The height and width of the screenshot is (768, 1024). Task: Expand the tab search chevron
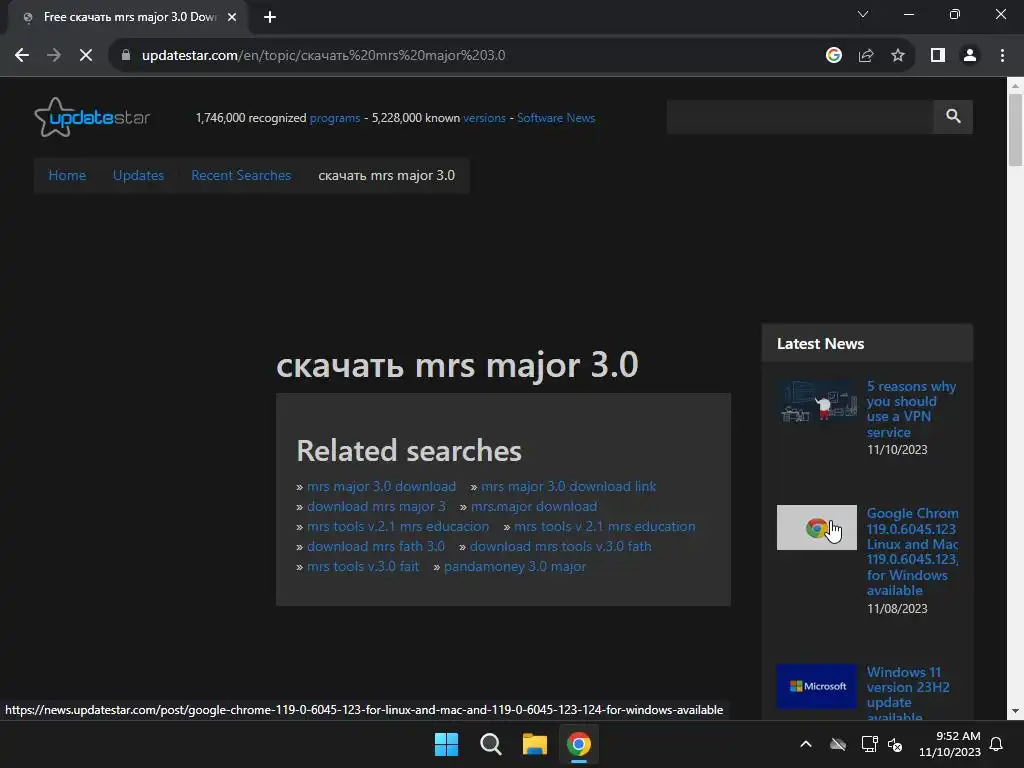coord(863,14)
